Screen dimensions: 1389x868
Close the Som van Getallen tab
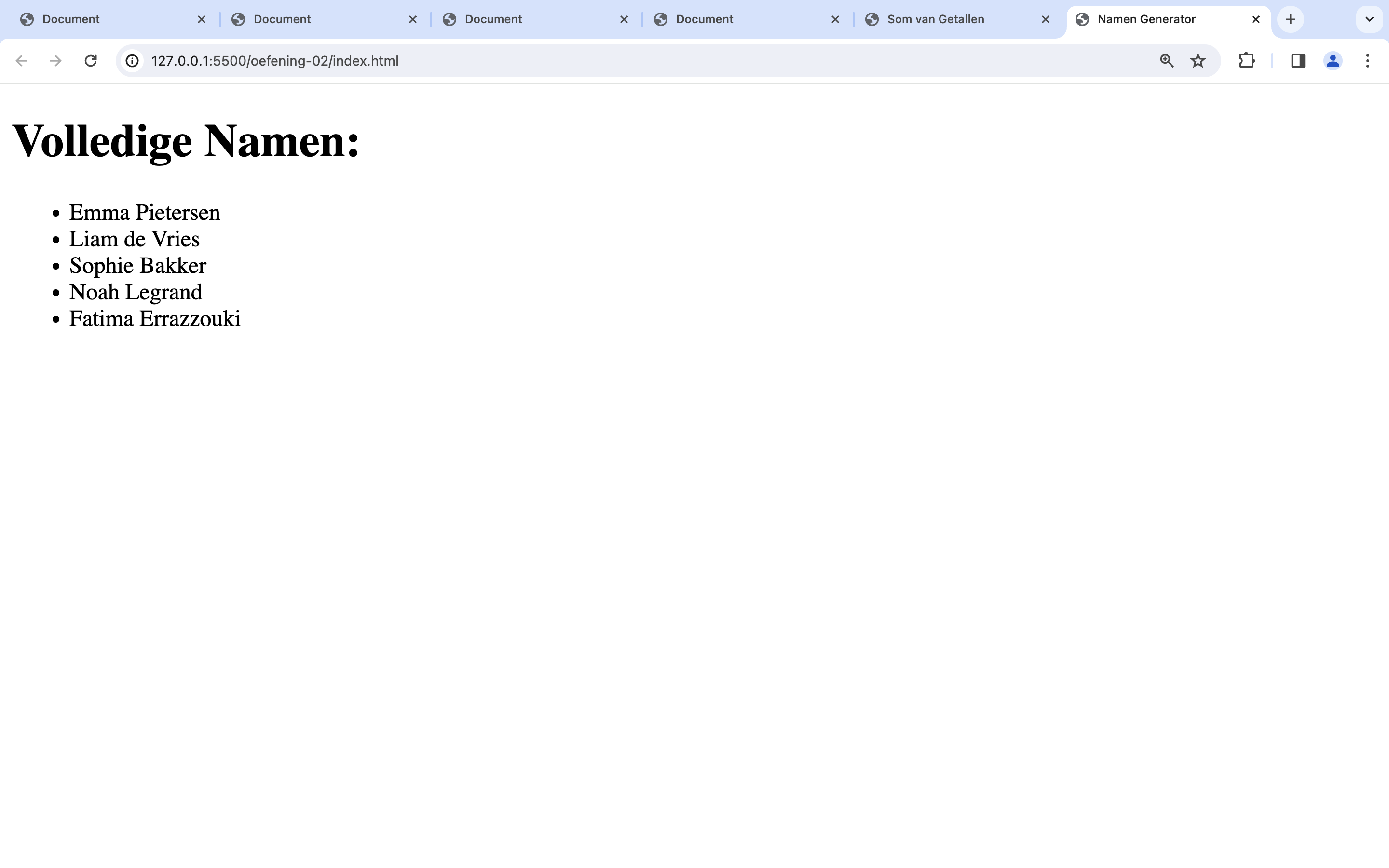1045,19
